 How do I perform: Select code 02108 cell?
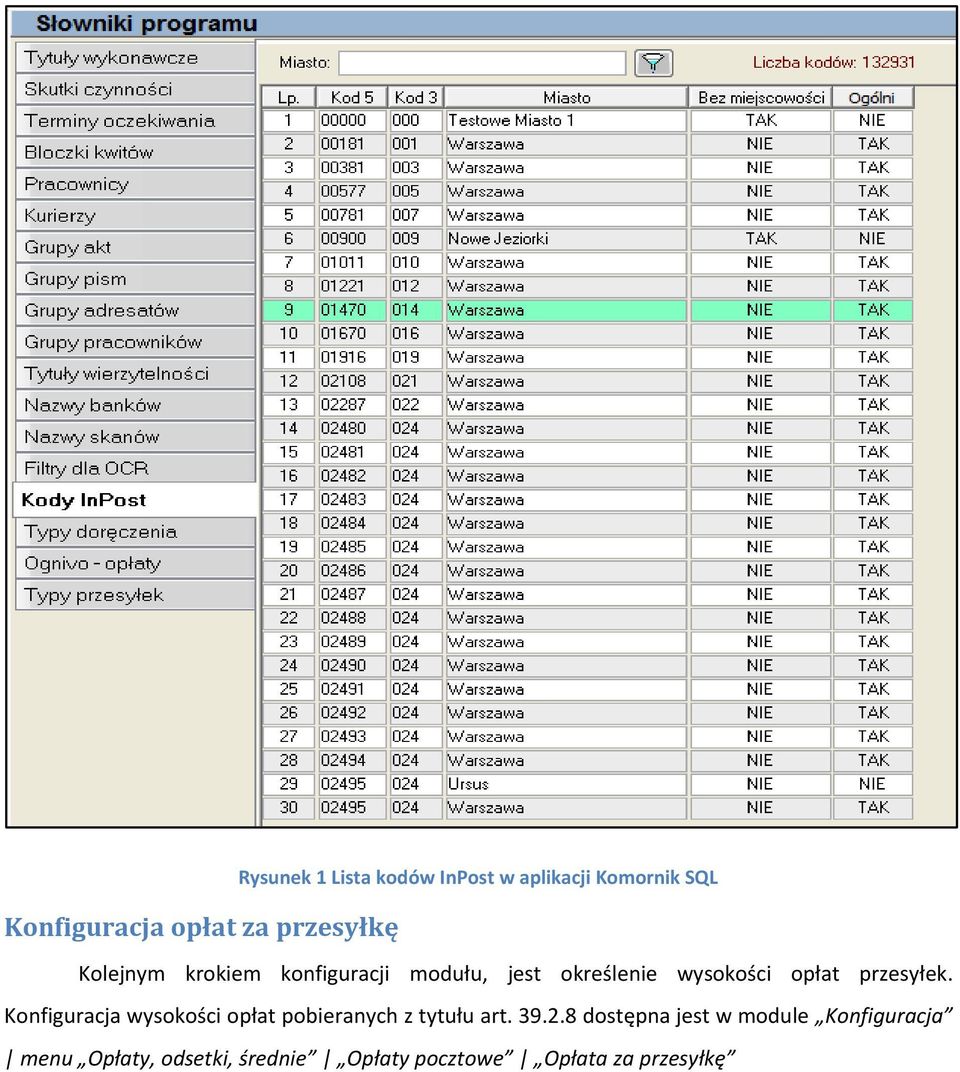tap(352, 381)
